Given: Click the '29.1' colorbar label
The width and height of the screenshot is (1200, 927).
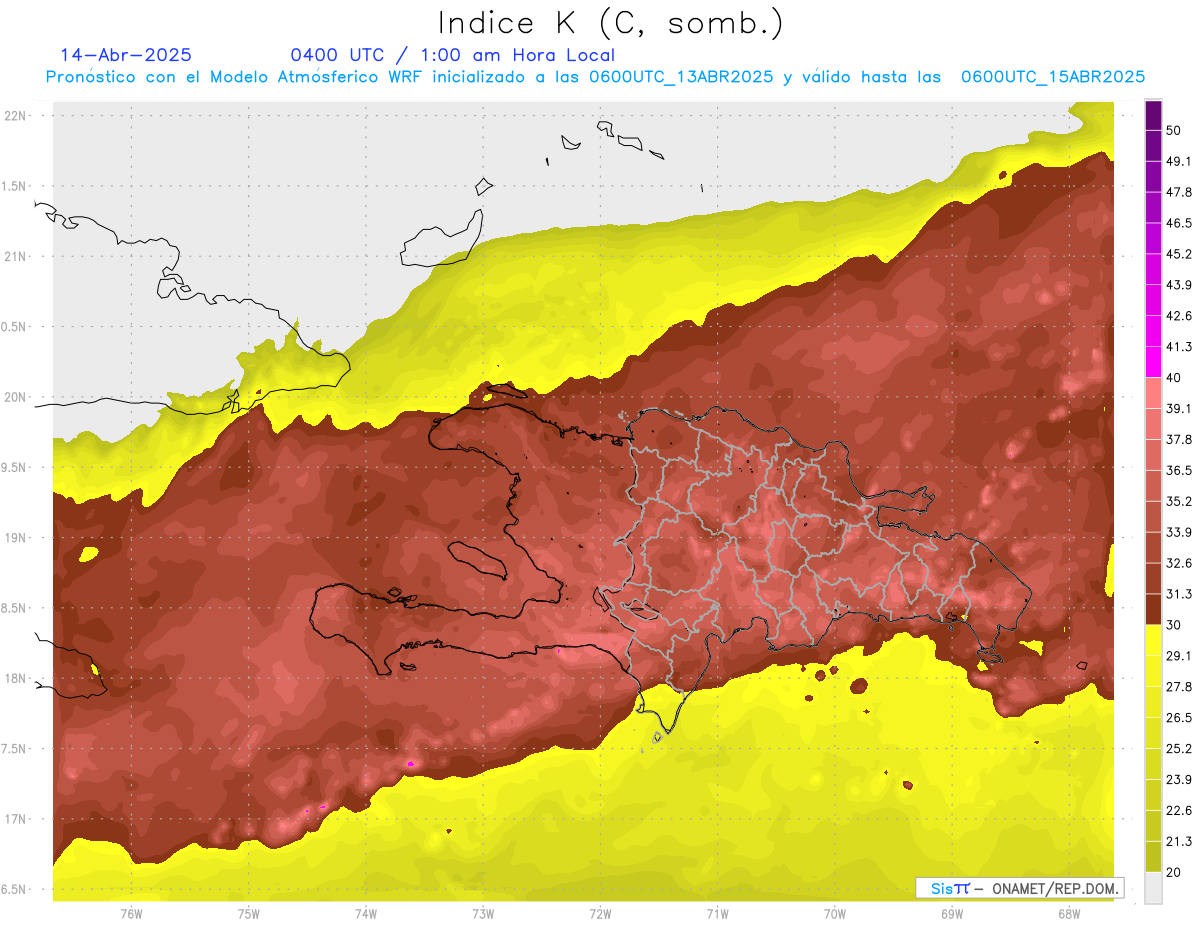Looking at the screenshot, I should pos(1179,656).
